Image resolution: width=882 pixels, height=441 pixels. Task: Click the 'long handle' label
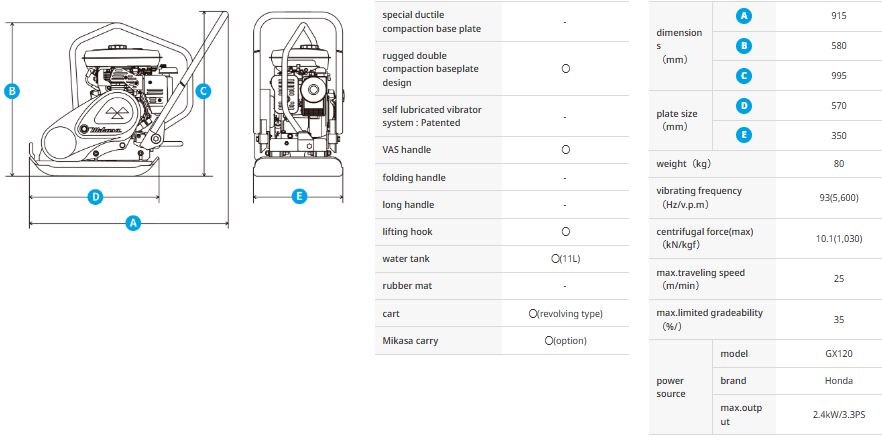(408, 205)
